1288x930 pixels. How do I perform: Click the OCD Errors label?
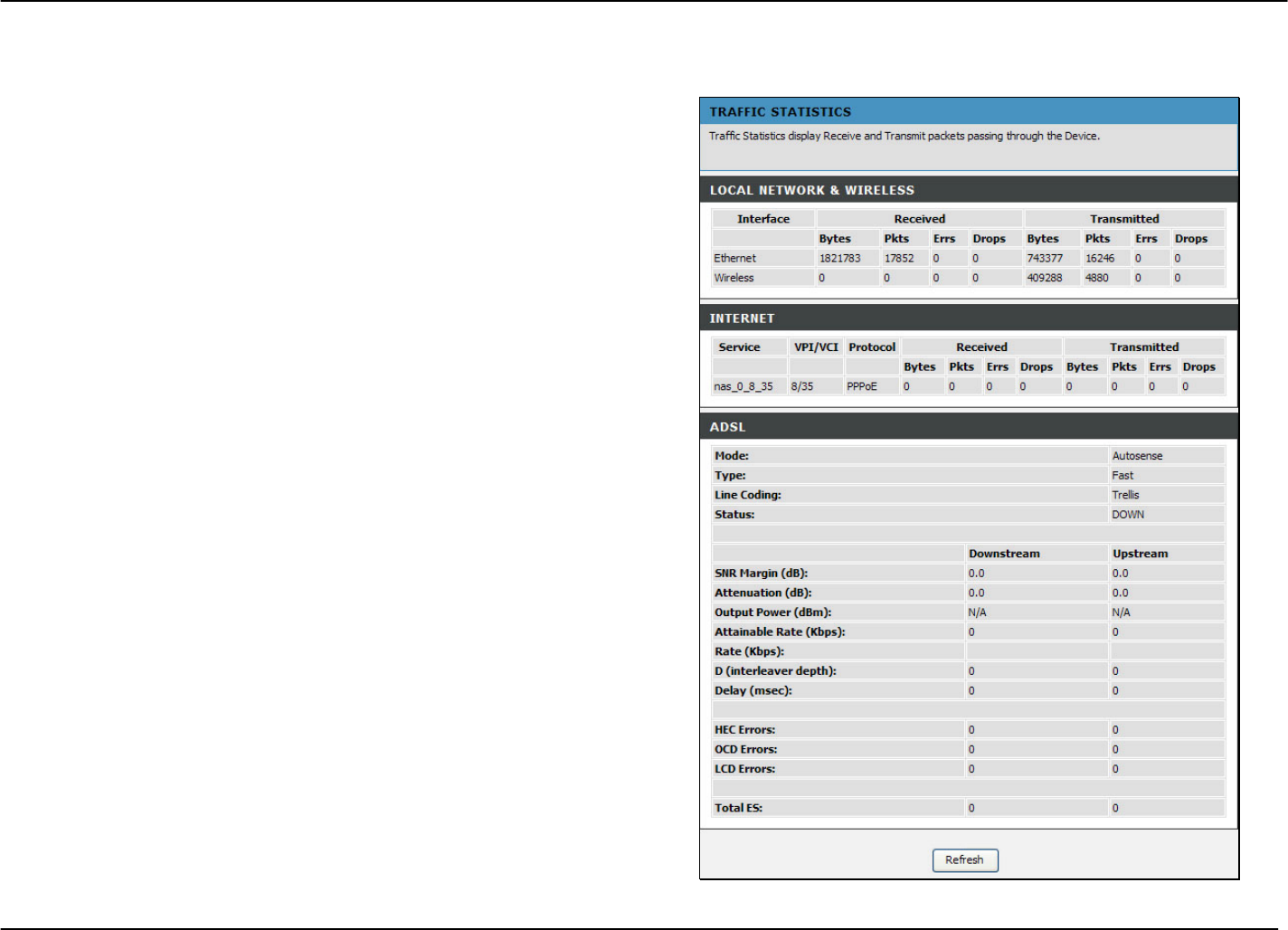(745, 751)
